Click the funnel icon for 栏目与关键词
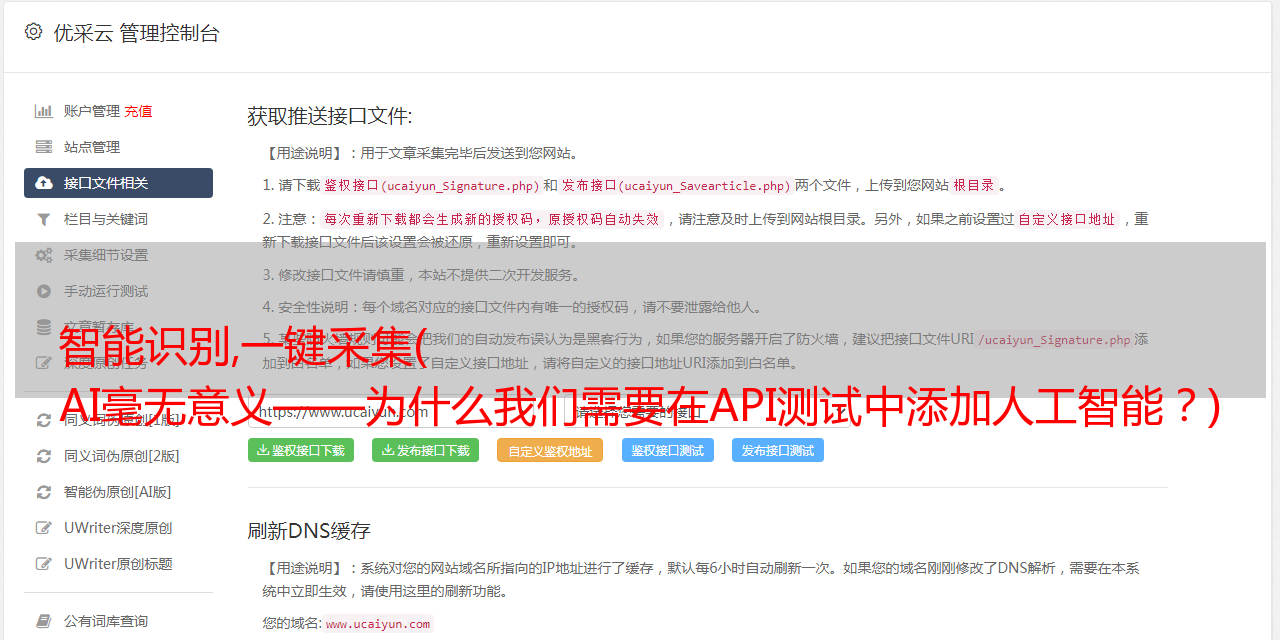 pos(44,219)
